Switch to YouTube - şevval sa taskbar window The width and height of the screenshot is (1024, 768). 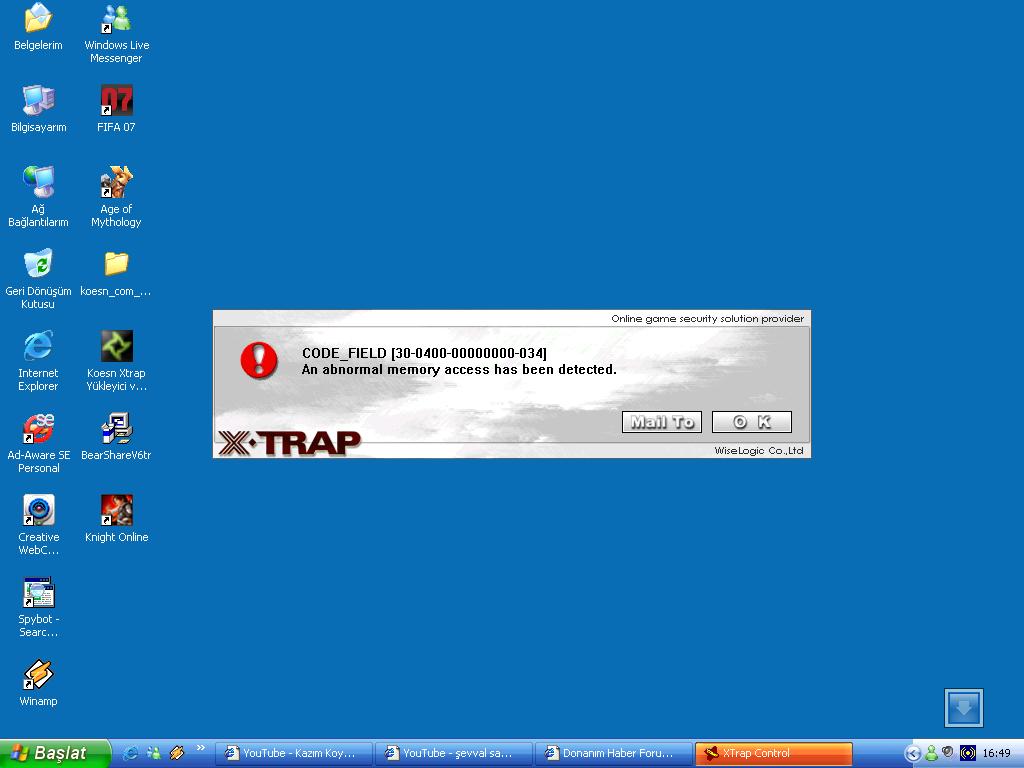454,753
